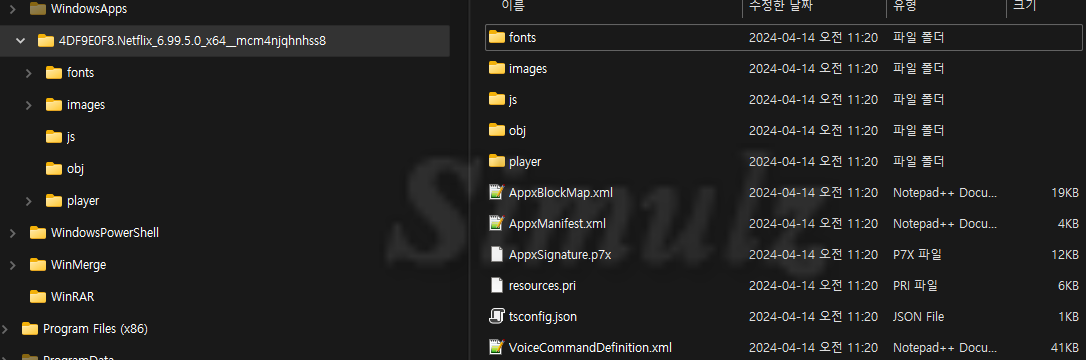Click the WinMerge folder icon in tree
Viewport: 1086px width, 360px height.
(x=38, y=264)
